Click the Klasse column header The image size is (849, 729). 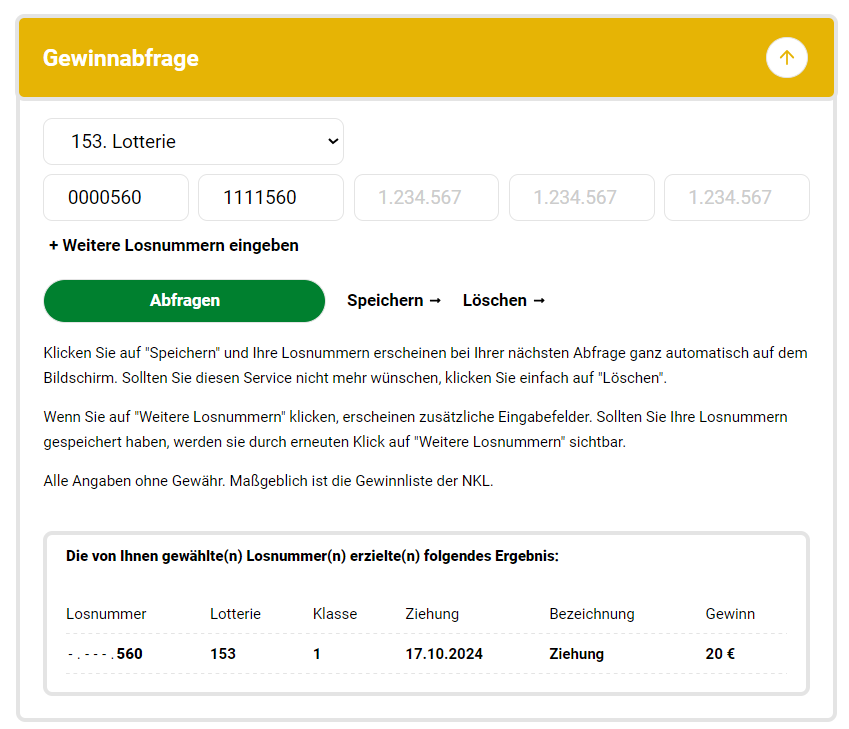pos(334,614)
